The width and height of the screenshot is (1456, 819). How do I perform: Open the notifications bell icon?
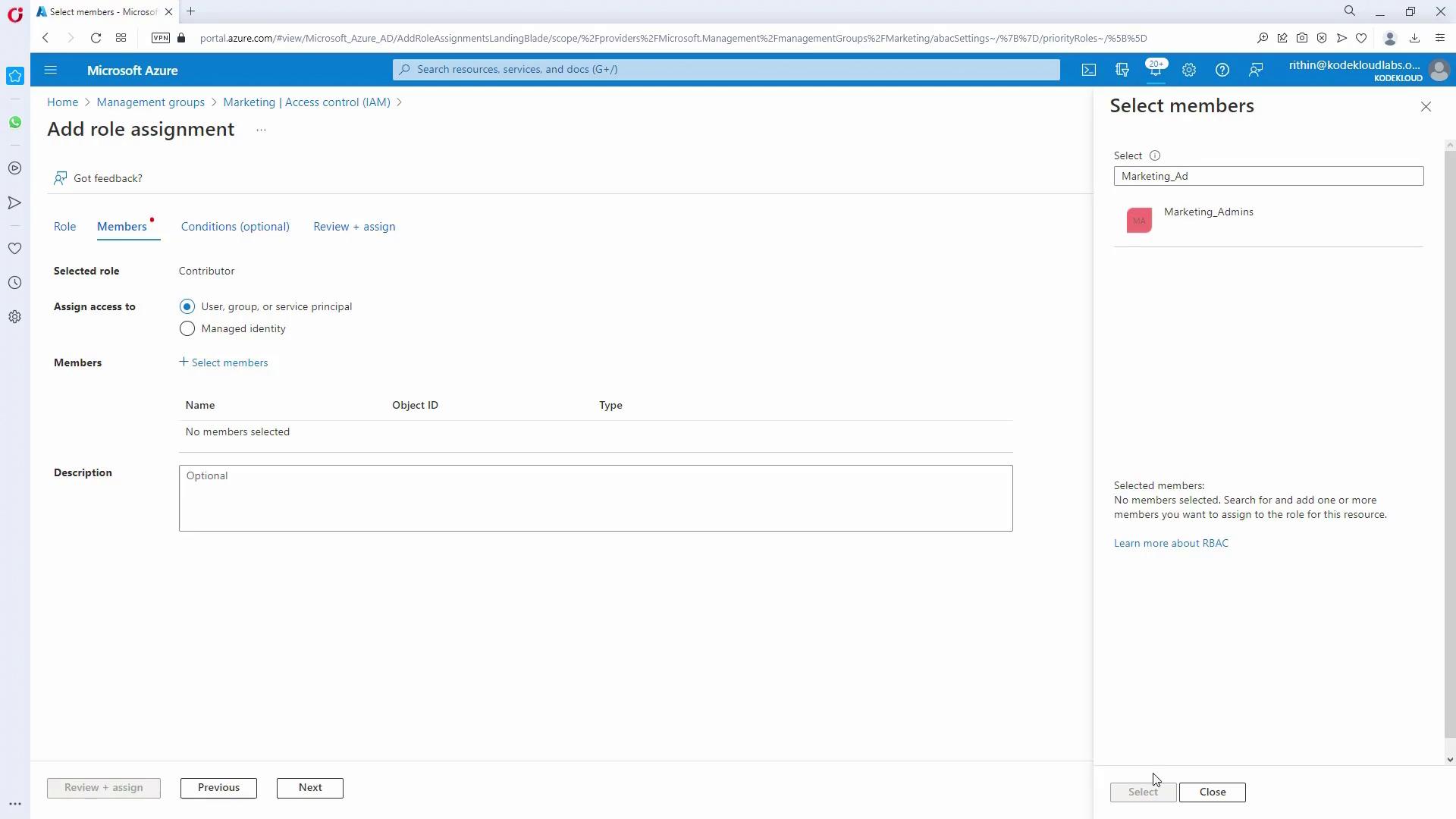pos(1155,70)
